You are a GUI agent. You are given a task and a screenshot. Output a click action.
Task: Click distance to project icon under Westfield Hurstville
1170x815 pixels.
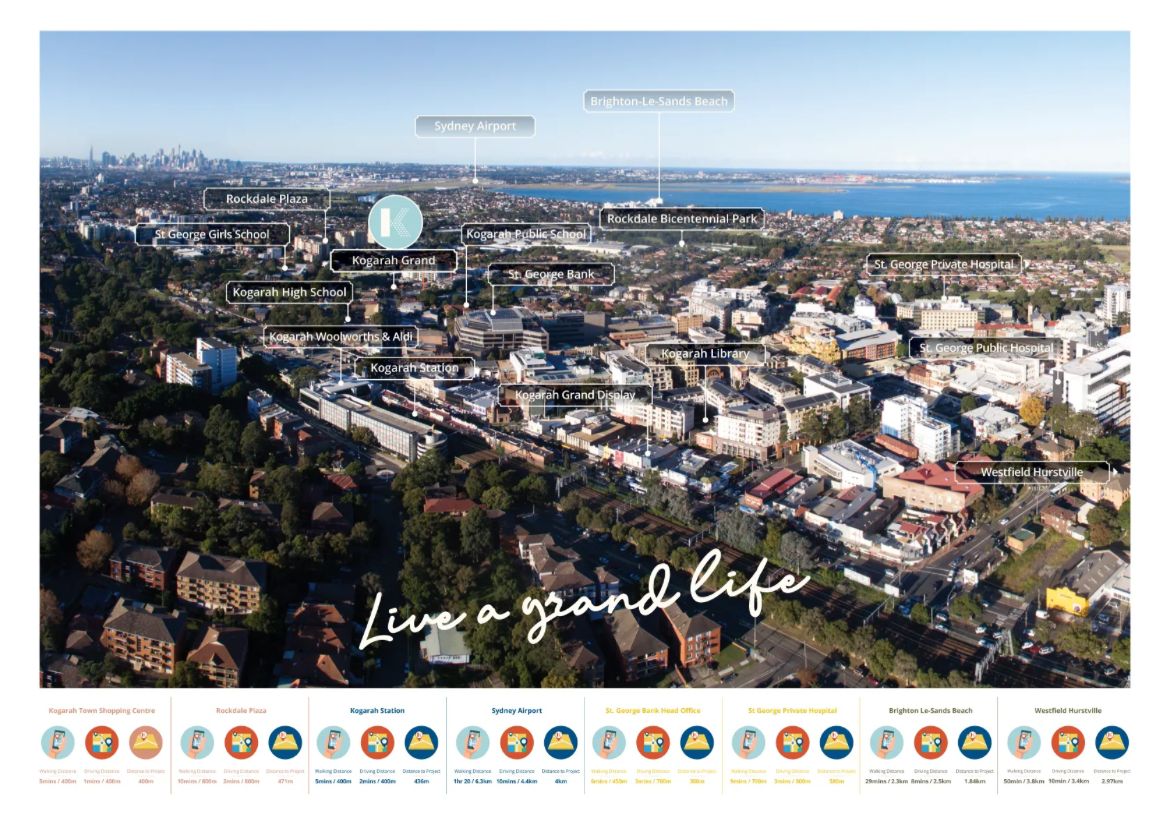pos(1111,742)
